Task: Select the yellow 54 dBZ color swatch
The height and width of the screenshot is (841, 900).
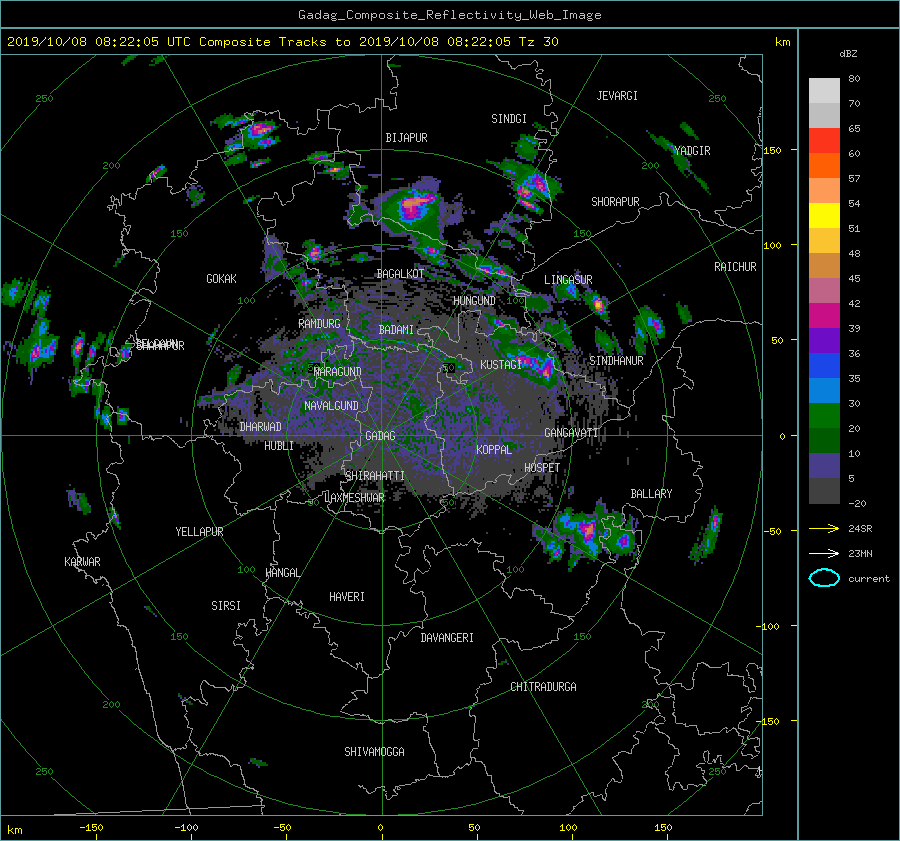Action: point(824,215)
